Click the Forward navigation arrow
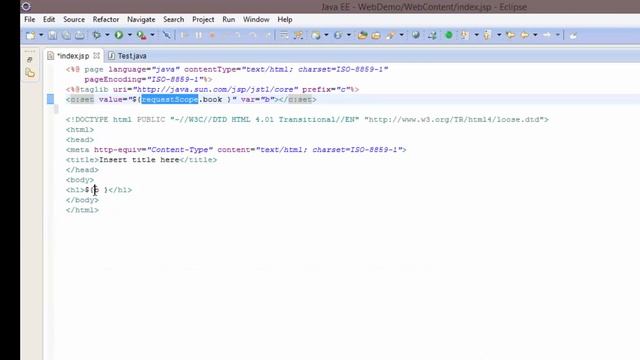640x360 pixels. click(x=547, y=36)
